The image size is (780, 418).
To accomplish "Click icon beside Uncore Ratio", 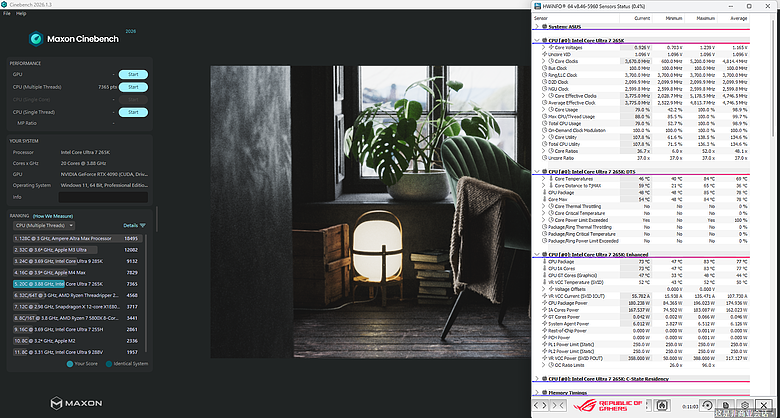I will click(x=544, y=158).
